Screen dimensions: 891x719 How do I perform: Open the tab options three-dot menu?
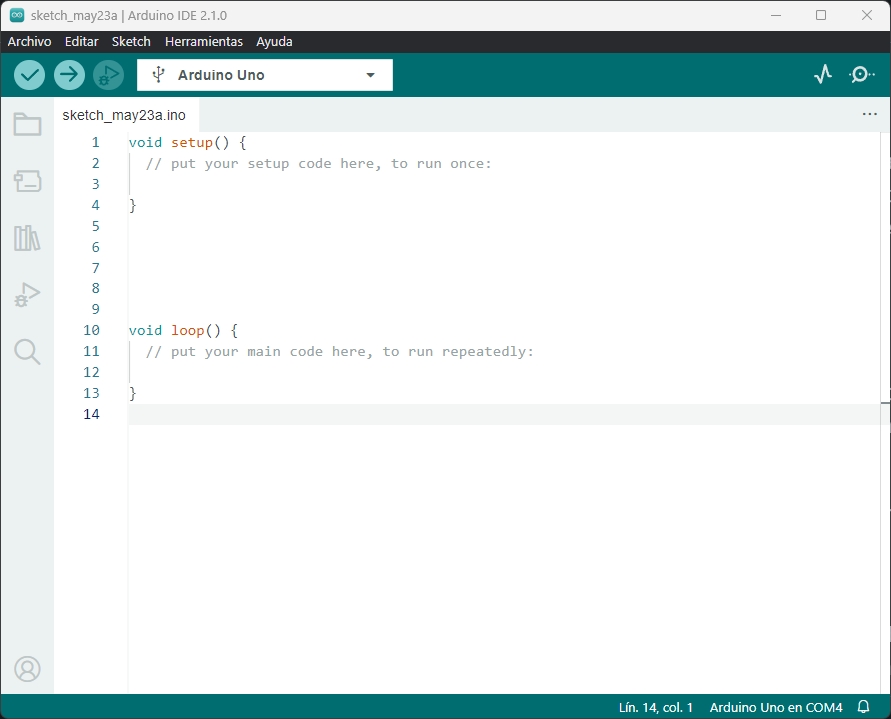pyautogui.click(x=869, y=115)
